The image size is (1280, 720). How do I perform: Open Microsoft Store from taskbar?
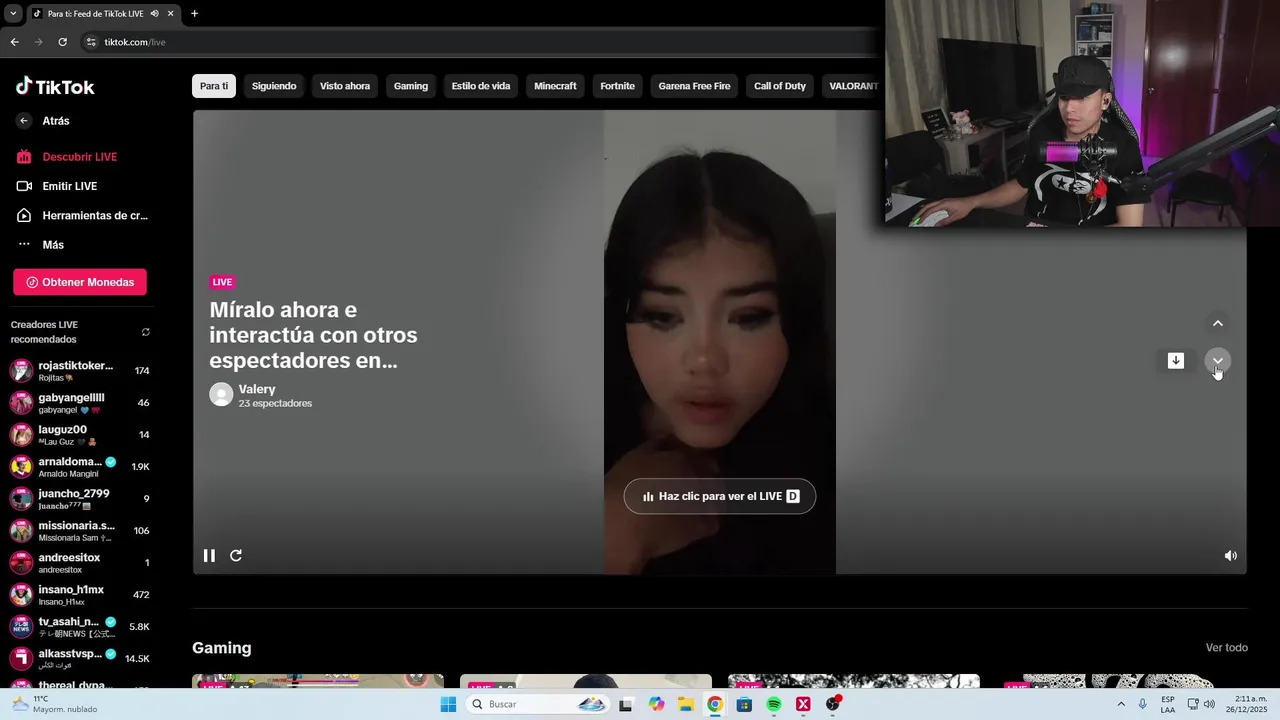pyautogui.click(x=744, y=704)
